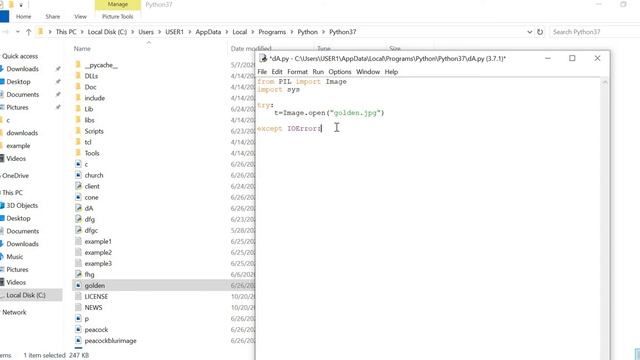Open the Options menu in IDLE editor

(340, 71)
